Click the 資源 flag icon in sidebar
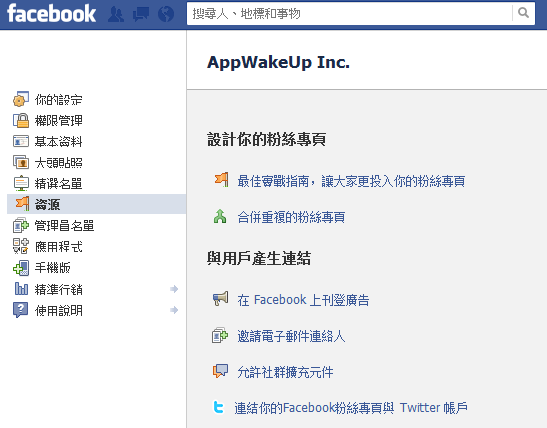Viewport: 547px width, 428px height. pyautogui.click(x=22, y=204)
